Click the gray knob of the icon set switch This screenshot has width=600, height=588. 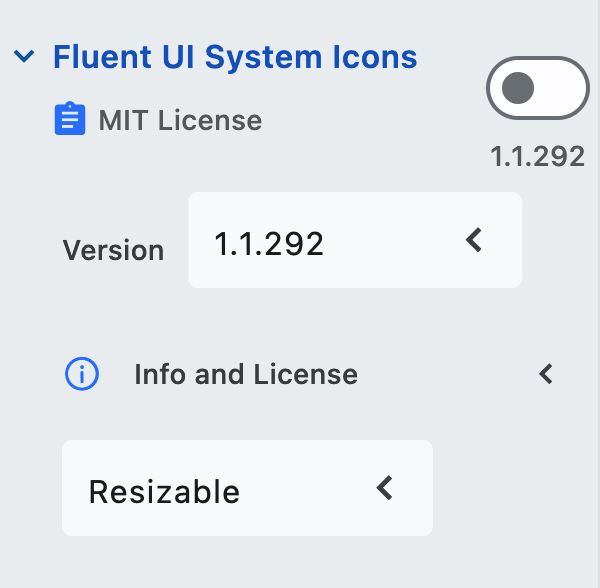[518, 88]
